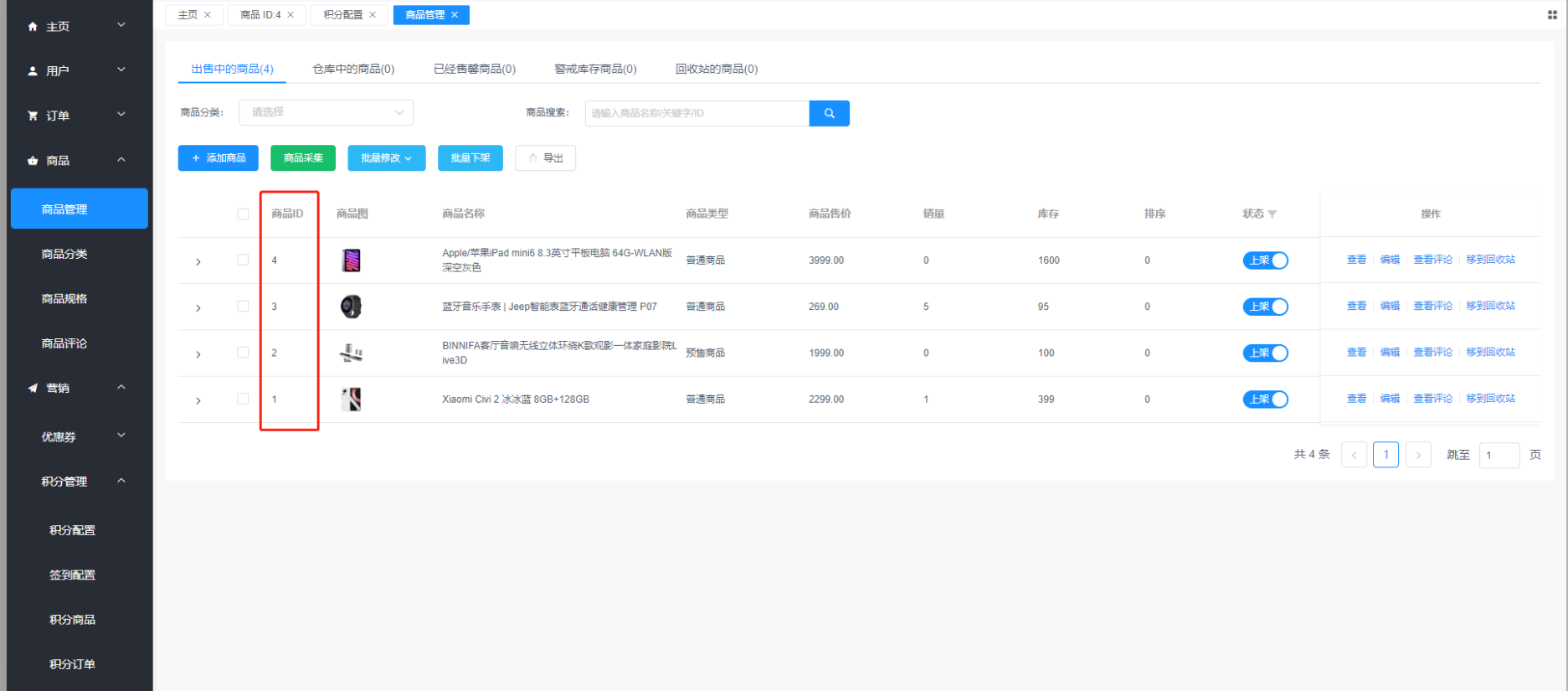The image size is (1568, 691).
Task: Close the 积分配置 tab with its X
Action: [x=373, y=15]
